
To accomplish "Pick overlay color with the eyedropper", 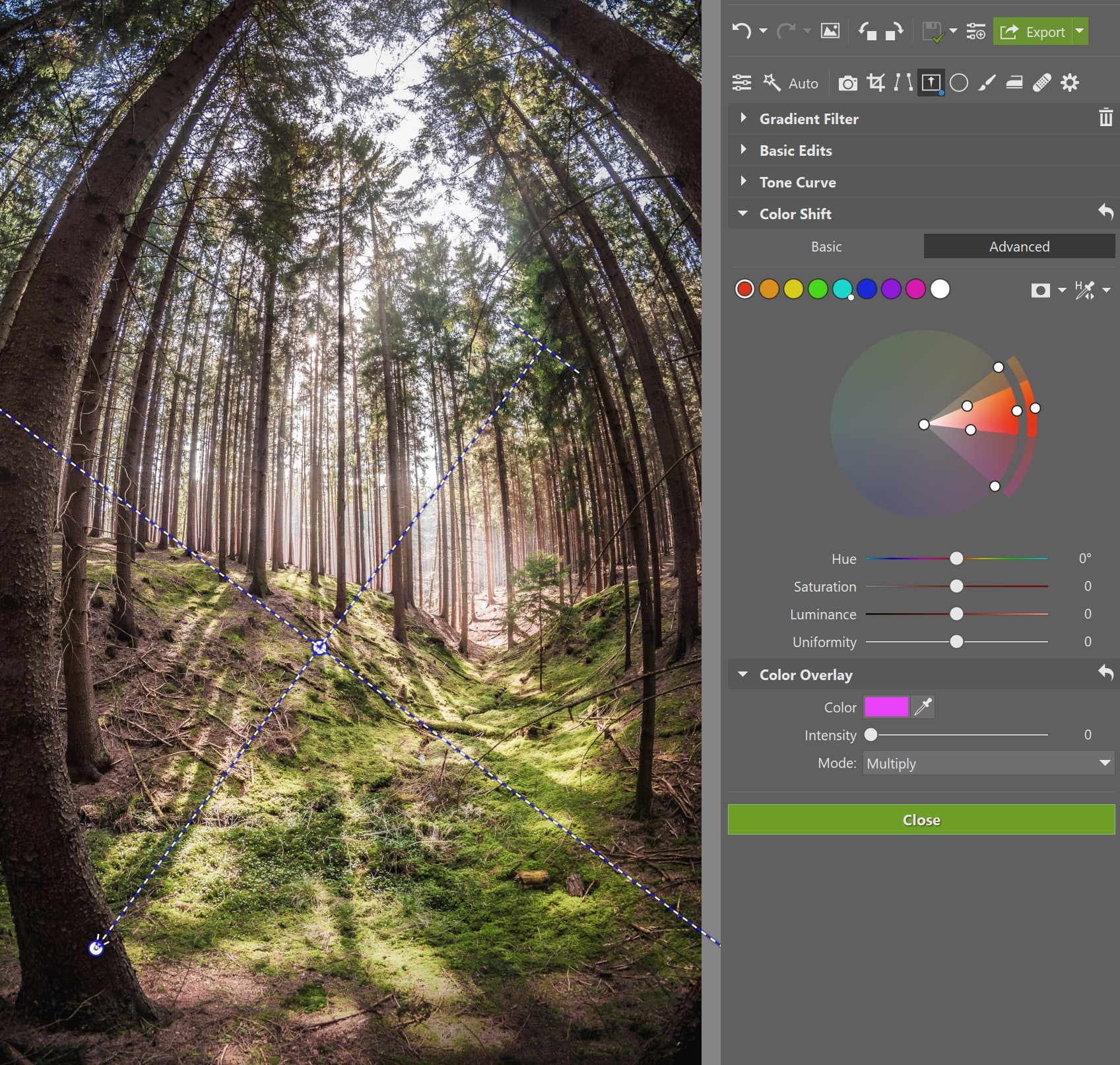I will [923, 707].
